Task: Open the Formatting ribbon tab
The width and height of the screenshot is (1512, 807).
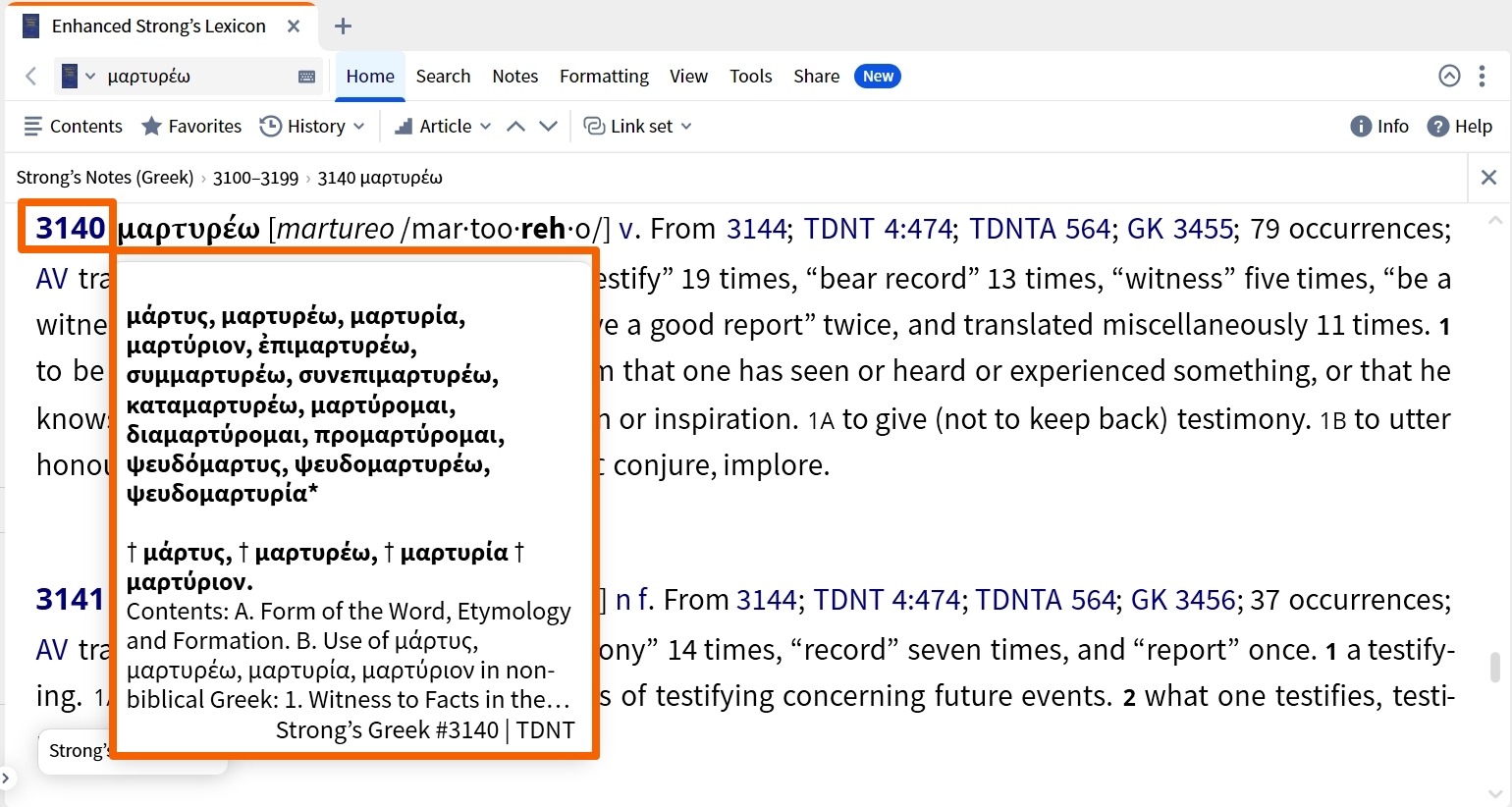Action: tap(604, 76)
